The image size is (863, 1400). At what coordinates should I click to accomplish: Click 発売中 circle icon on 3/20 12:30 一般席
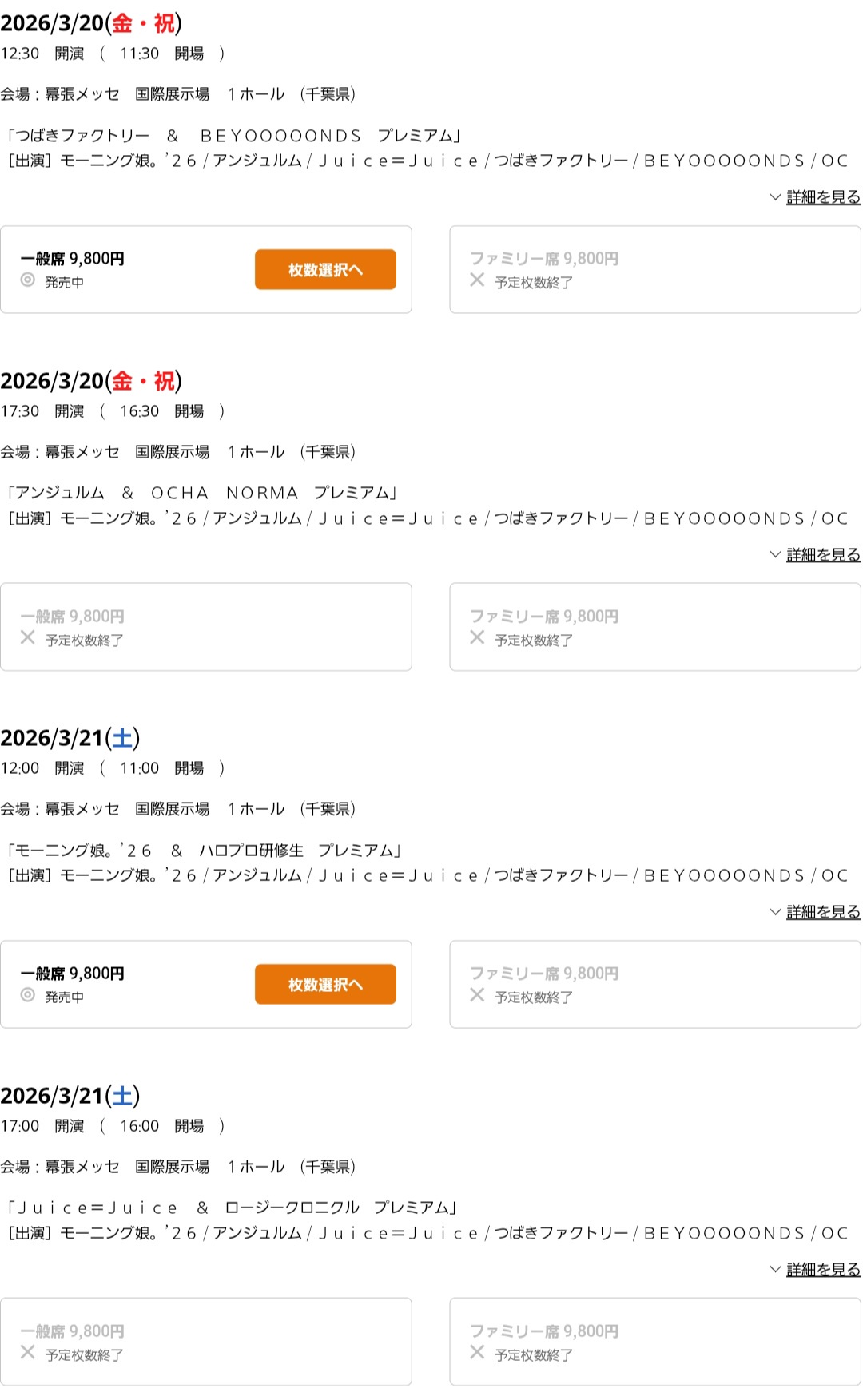[x=28, y=280]
